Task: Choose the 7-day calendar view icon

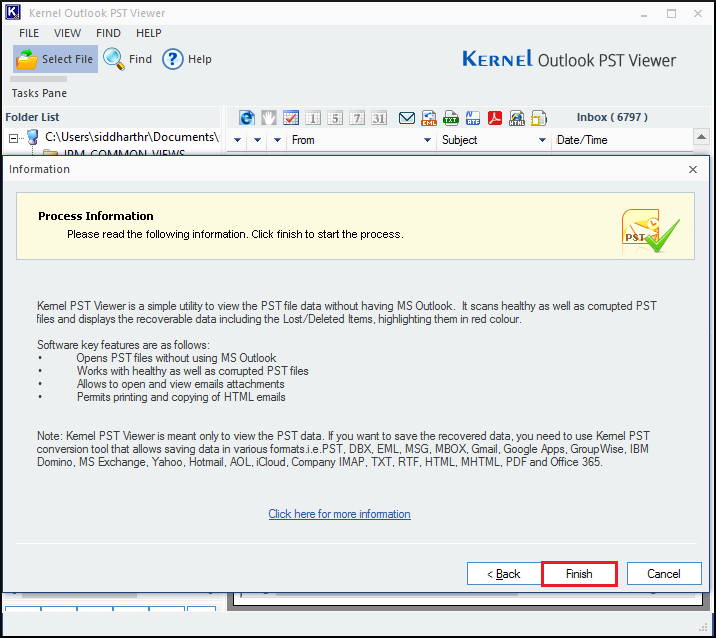Action: coord(357,118)
